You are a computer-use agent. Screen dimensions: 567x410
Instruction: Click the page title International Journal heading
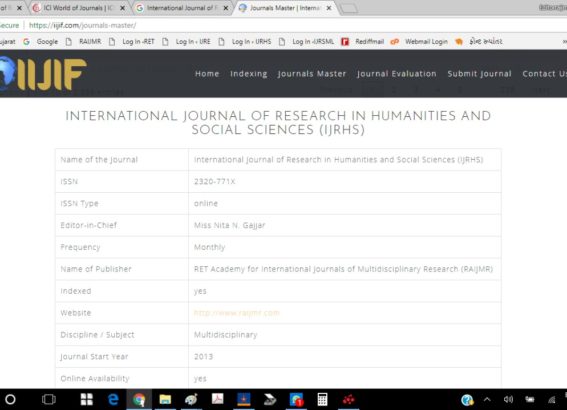pyautogui.click(x=278, y=123)
